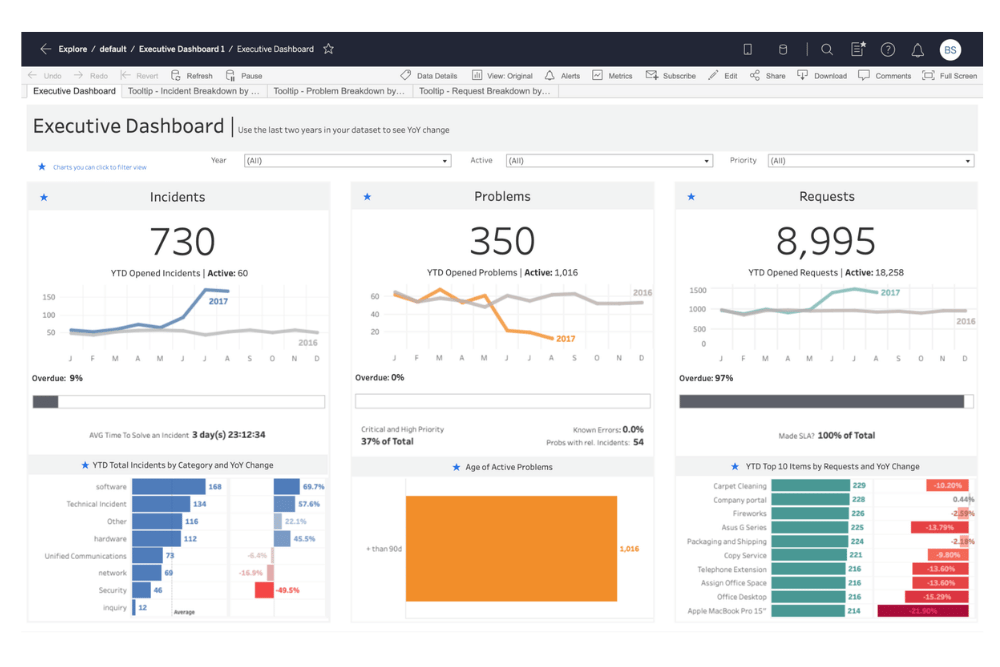The width and height of the screenshot is (1000, 667).
Task: Expand the Active filter dropdown
Action: [608, 161]
